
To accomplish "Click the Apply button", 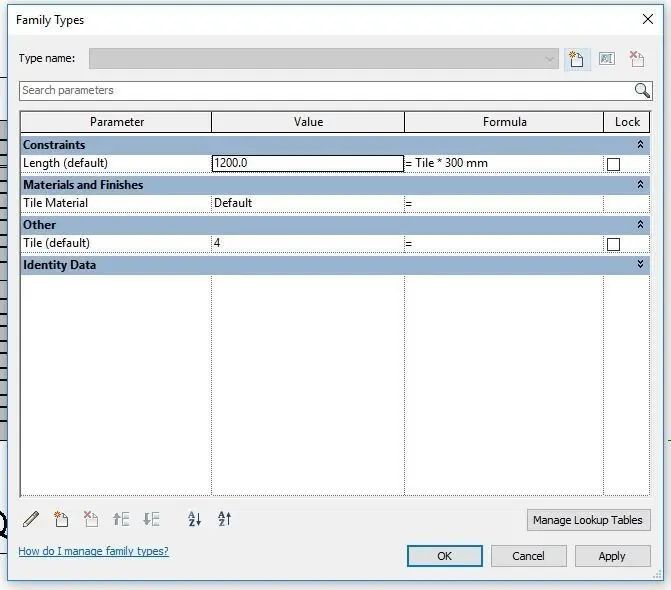I will tap(612, 556).
